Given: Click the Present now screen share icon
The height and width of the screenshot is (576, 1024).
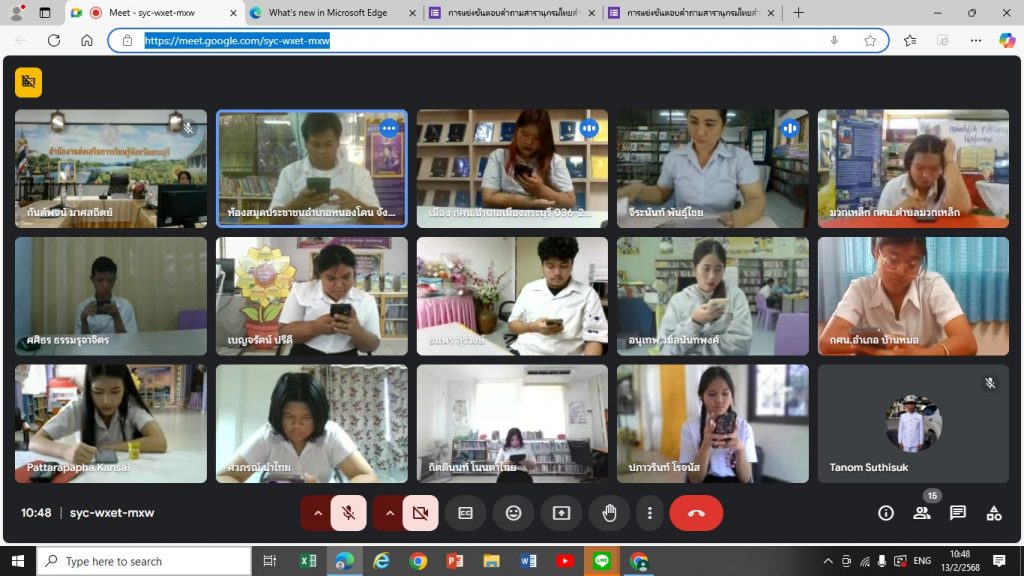Looking at the screenshot, I should point(561,513).
